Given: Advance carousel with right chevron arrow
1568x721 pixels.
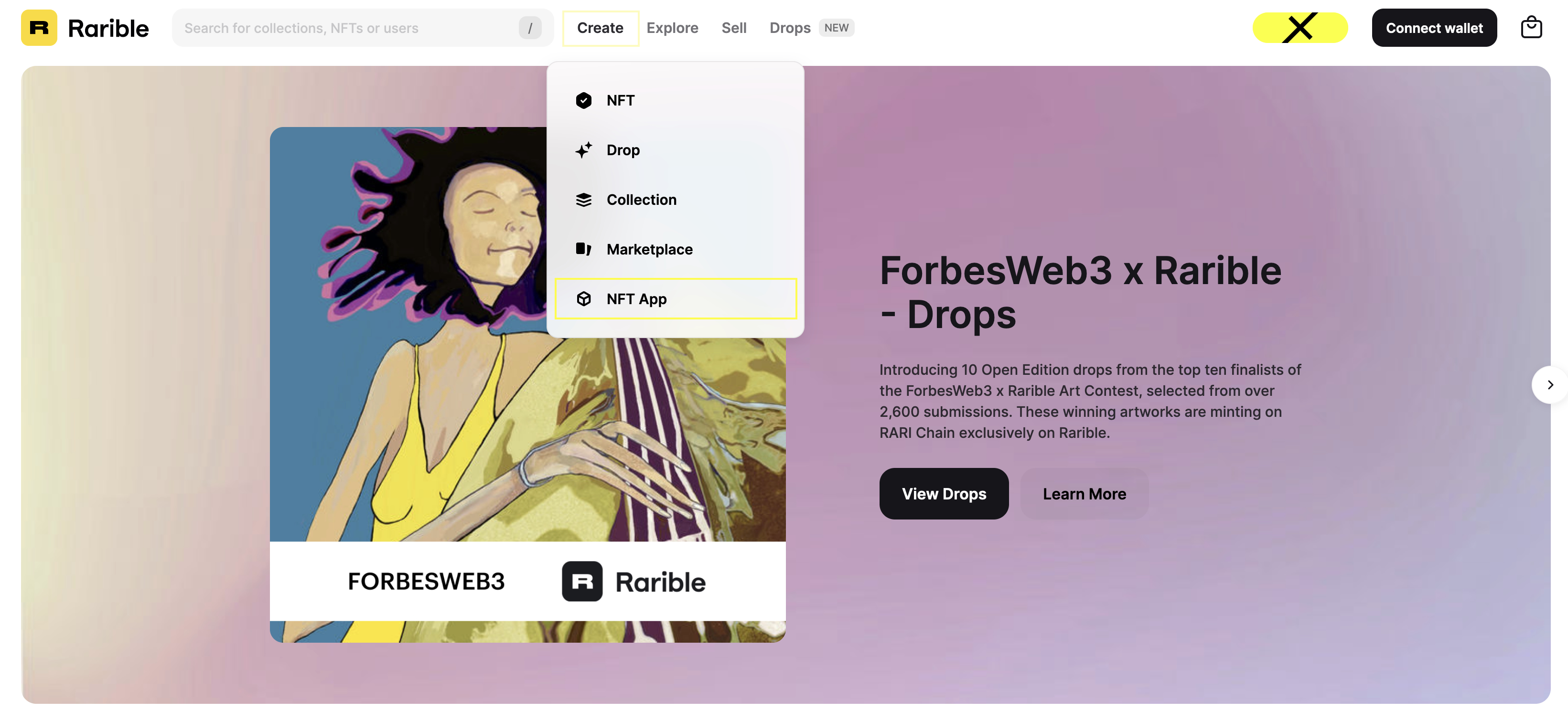Looking at the screenshot, I should pyautogui.click(x=1550, y=384).
